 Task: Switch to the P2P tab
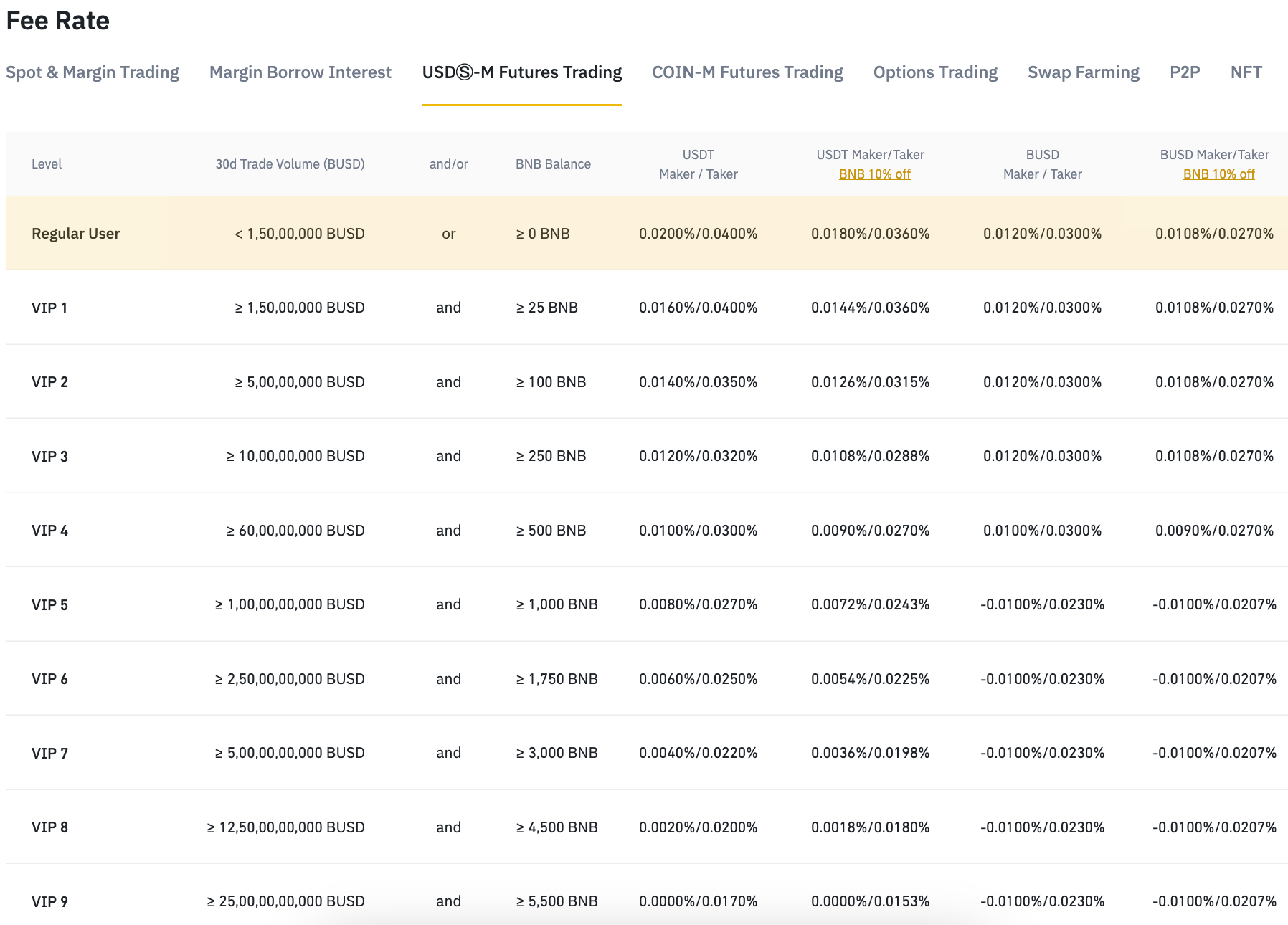(x=1185, y=72)
